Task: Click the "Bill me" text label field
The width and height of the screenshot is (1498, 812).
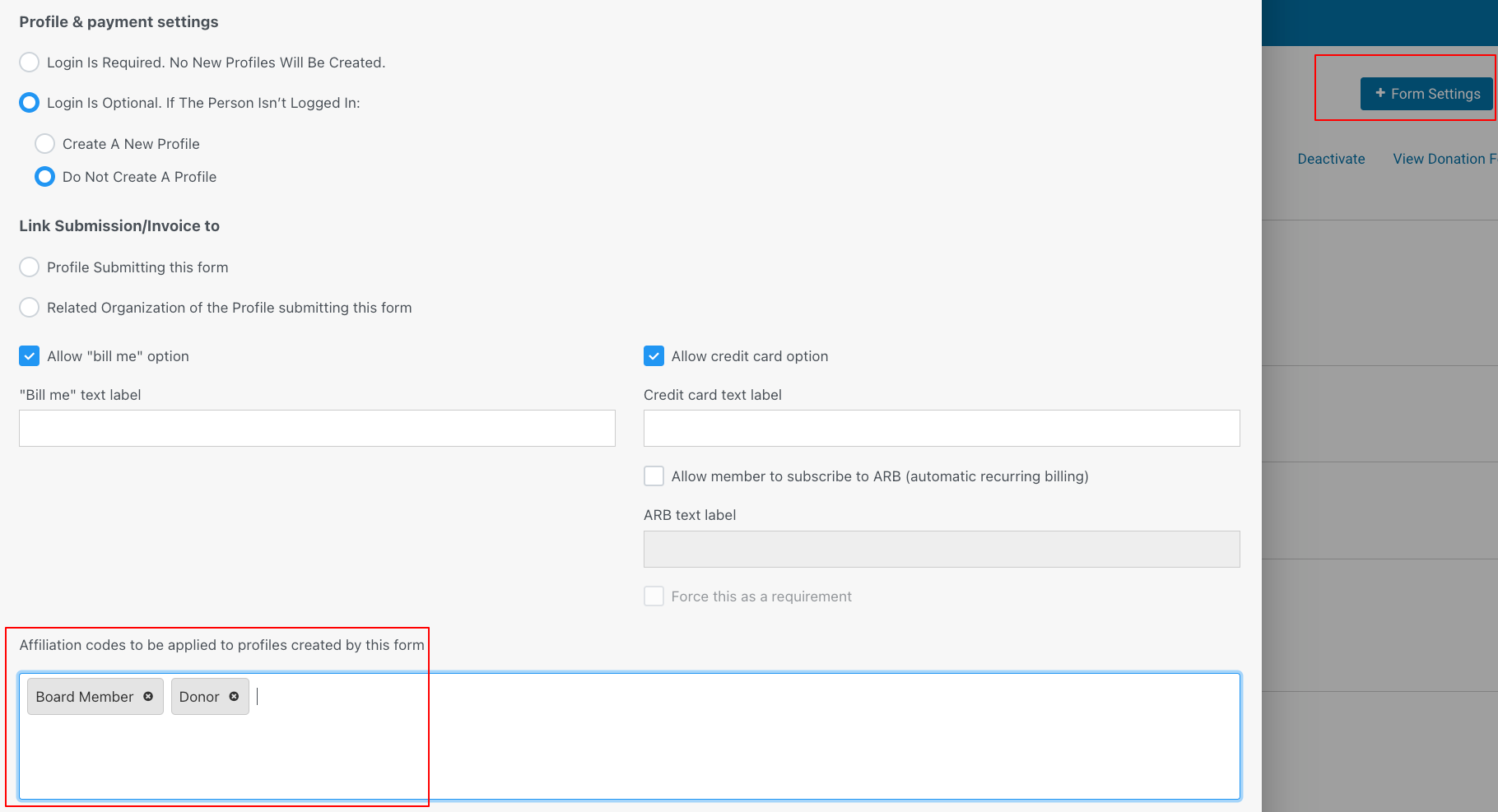Action: click(317, 429)
